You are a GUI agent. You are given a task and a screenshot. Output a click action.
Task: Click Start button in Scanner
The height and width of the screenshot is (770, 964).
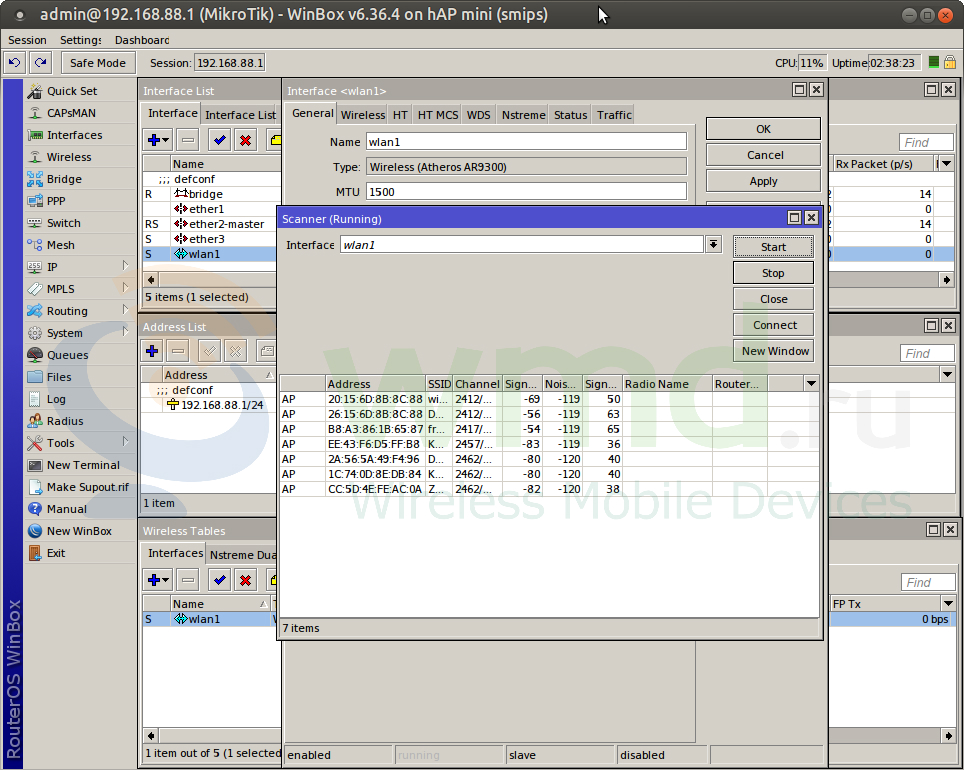(x=773, y=247)
